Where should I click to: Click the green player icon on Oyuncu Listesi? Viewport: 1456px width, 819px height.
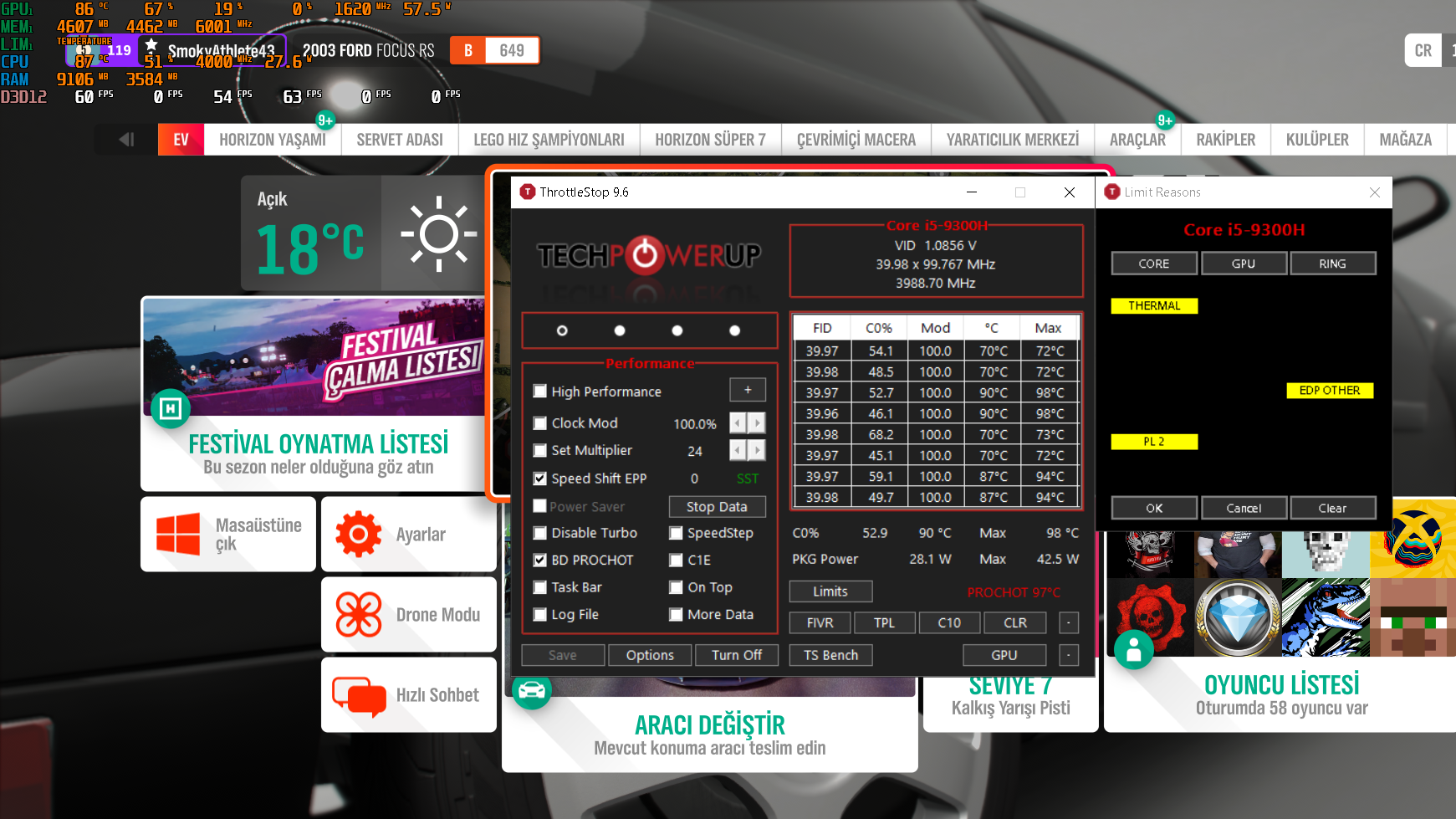(1134, 650)
